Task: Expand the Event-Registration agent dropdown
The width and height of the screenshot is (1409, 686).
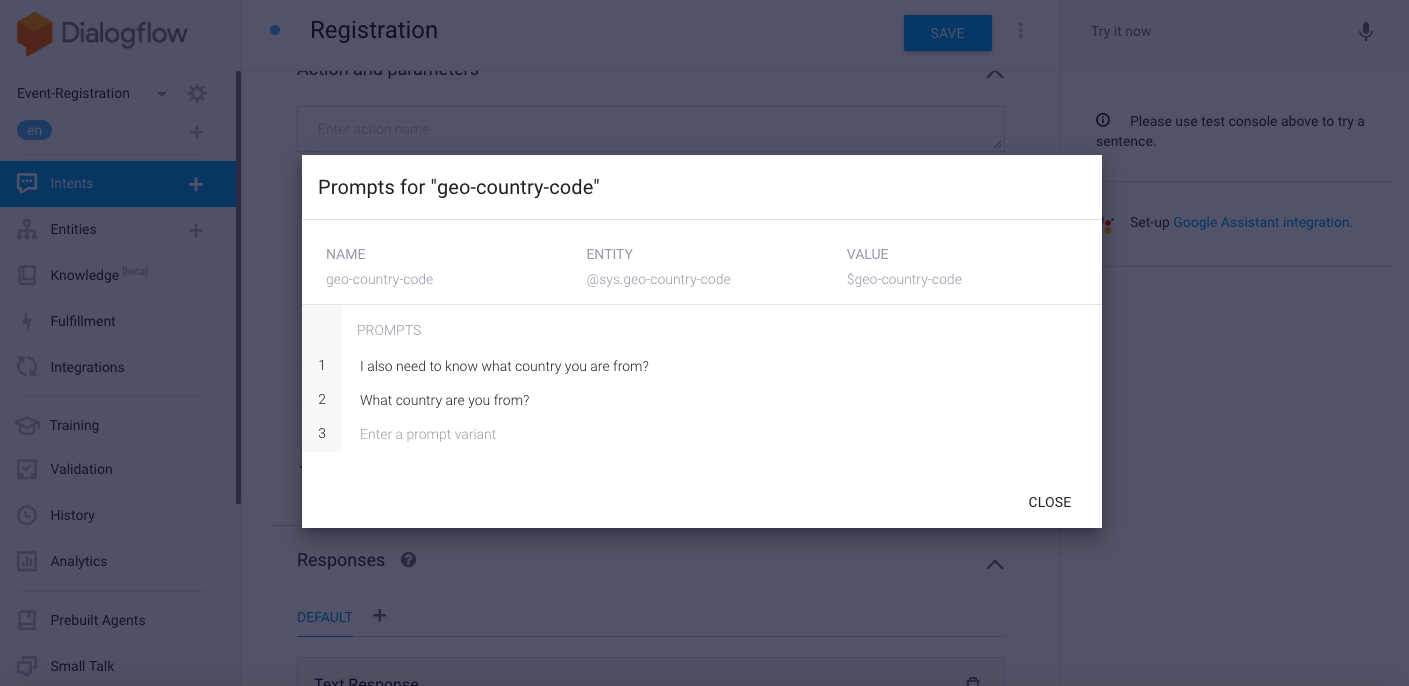Action: point(162,94)
